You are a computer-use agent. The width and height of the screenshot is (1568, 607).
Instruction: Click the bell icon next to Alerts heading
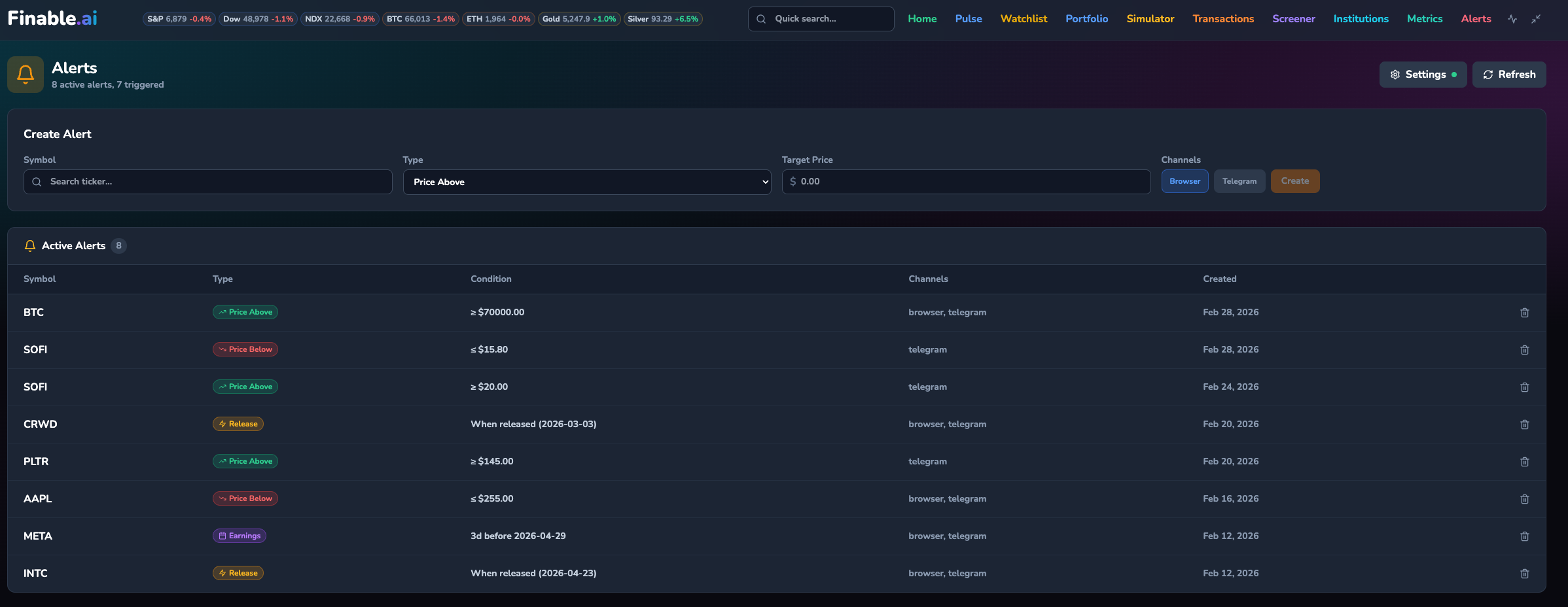pos(25,74)
